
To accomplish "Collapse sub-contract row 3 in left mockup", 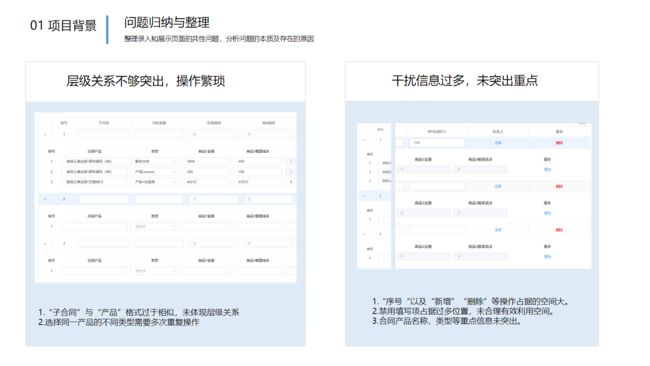I will coord(45,244).
